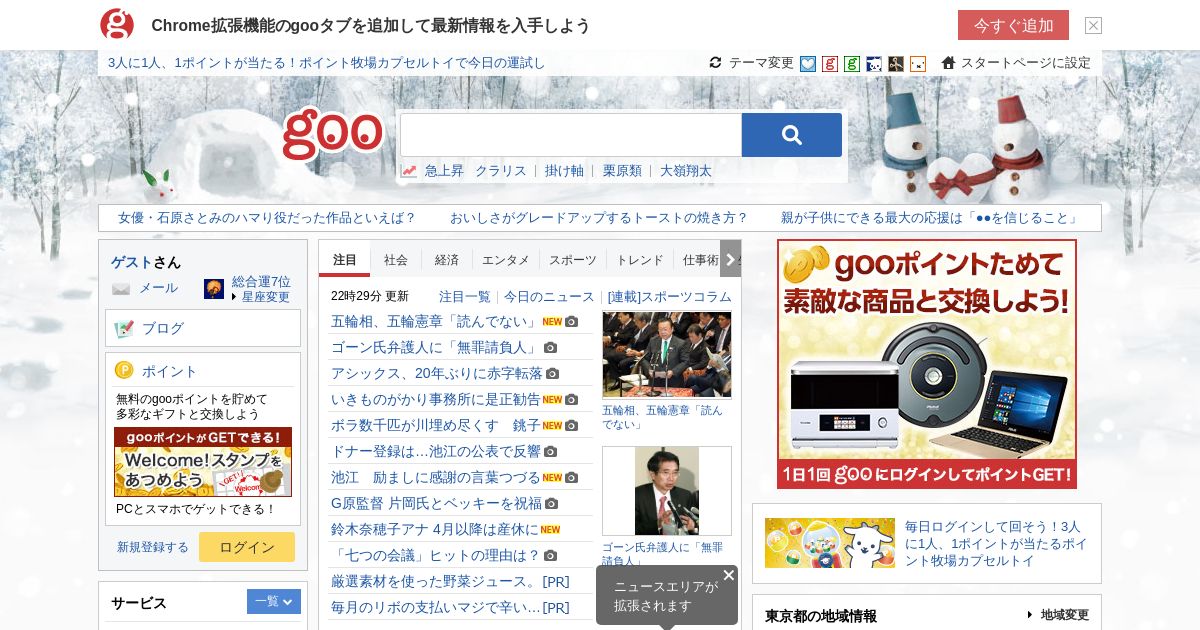This screenshot has width=1200, height=630.
Task: Select the トレンド news tab
Action: tap(640, 260)
